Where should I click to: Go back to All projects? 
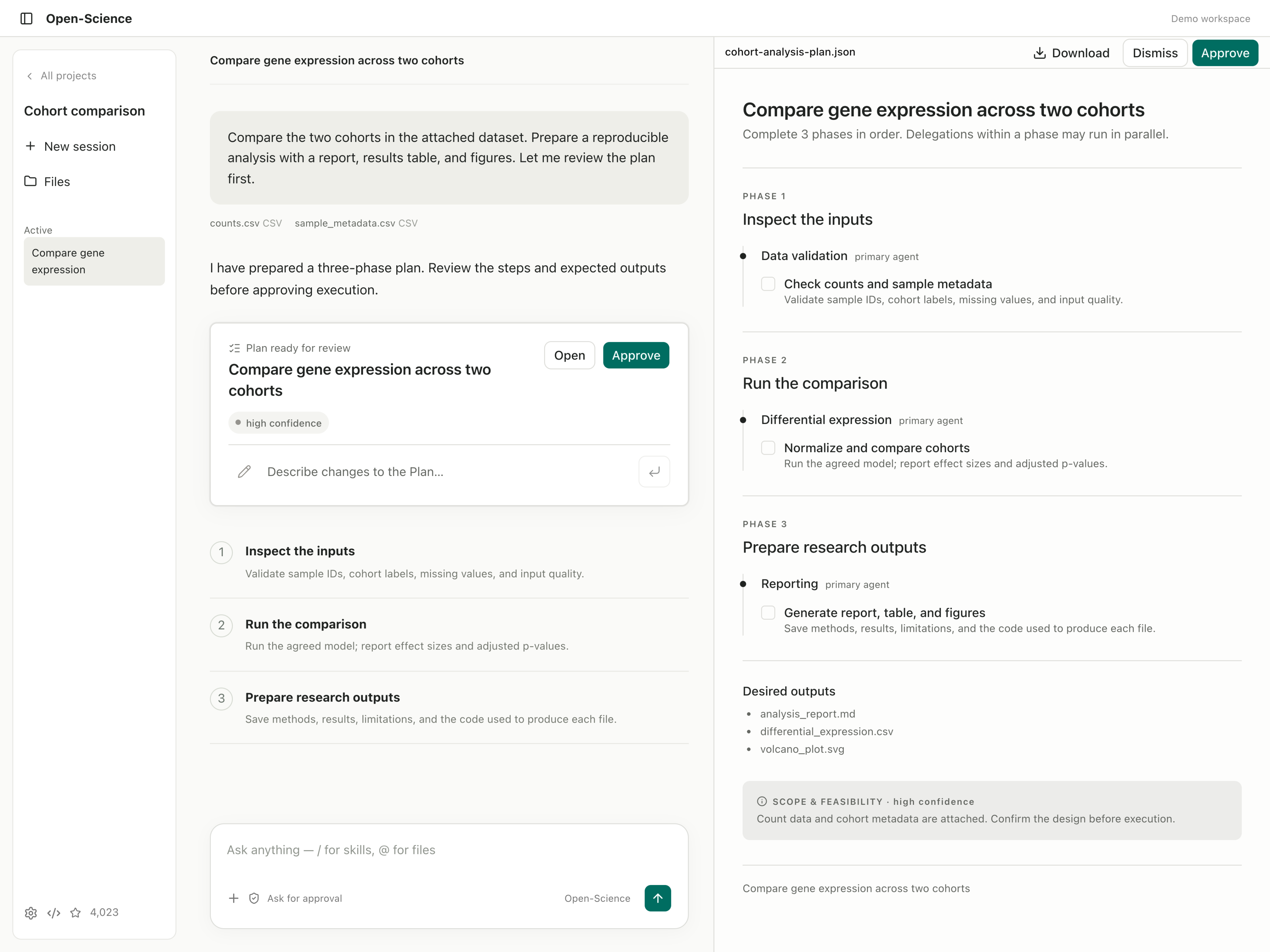point(61,76)
